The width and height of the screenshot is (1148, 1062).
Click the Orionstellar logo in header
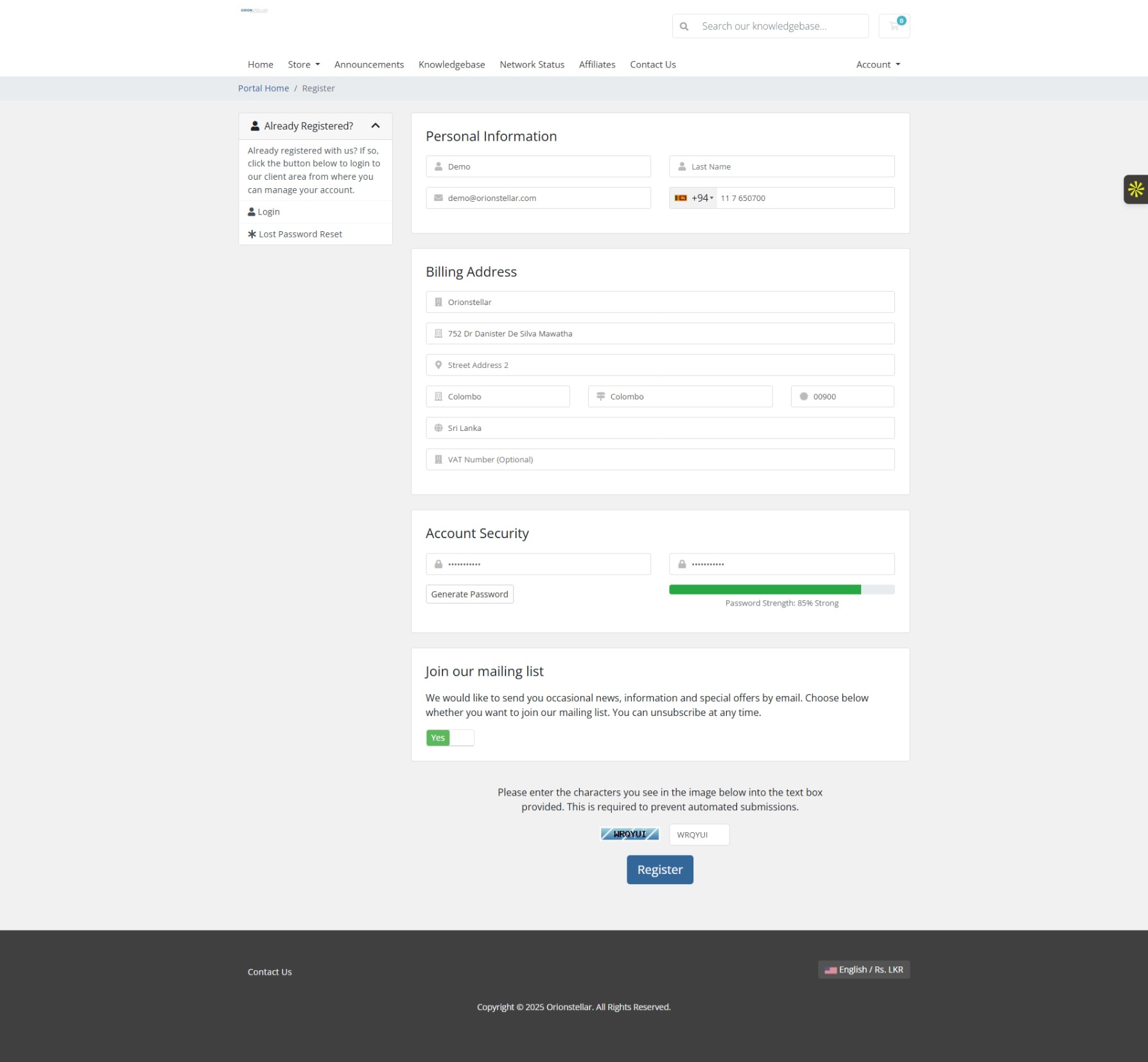coord(254,10)
